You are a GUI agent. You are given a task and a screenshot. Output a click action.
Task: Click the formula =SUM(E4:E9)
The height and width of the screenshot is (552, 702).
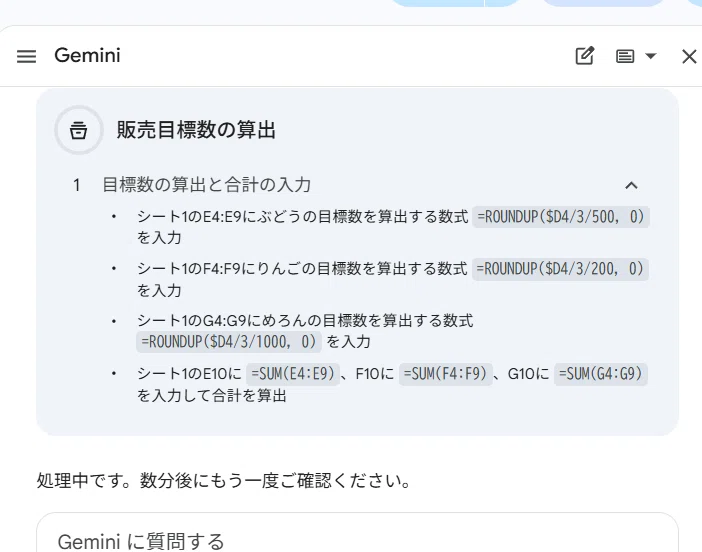tap(293, 374)
